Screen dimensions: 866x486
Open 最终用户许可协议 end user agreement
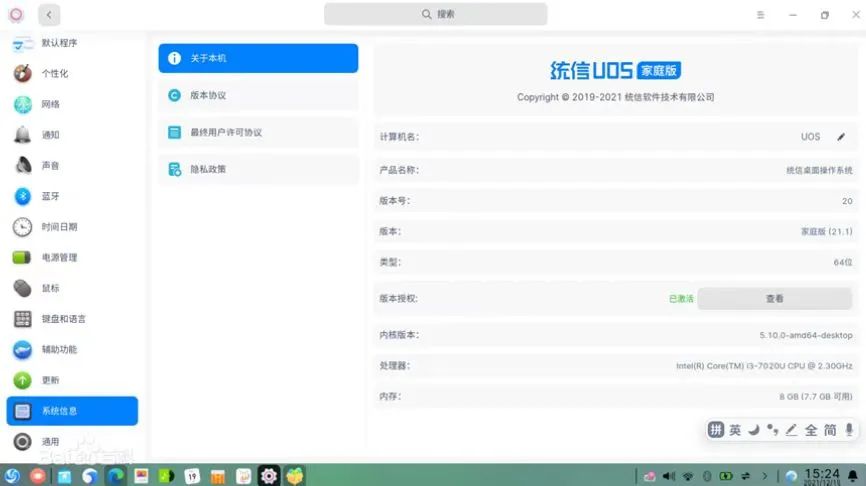(x=258, y=133)
